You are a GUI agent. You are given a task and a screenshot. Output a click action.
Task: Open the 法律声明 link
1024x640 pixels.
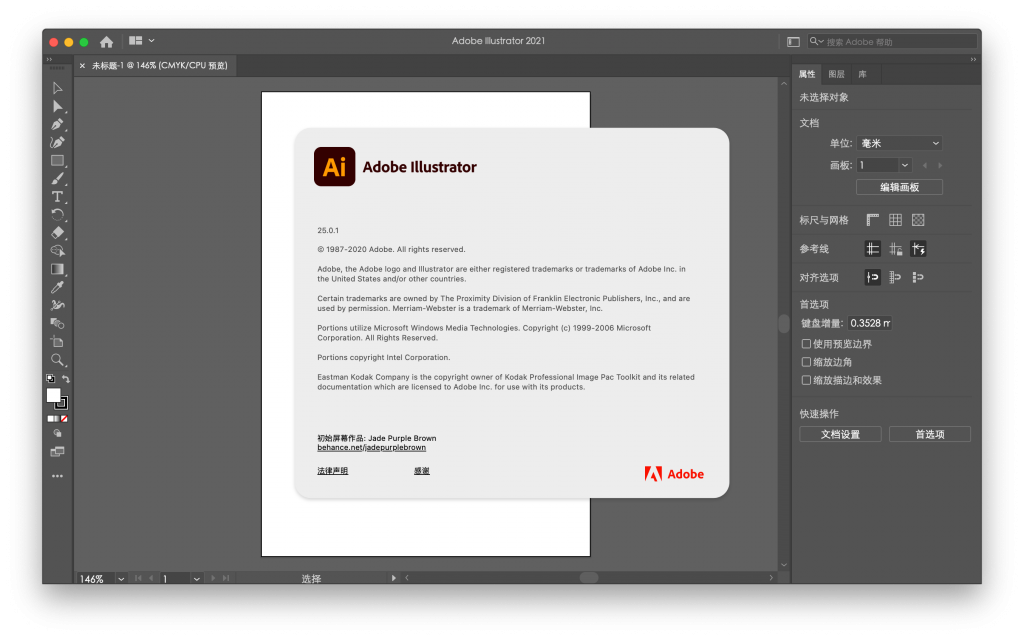[x=332, y=471]
